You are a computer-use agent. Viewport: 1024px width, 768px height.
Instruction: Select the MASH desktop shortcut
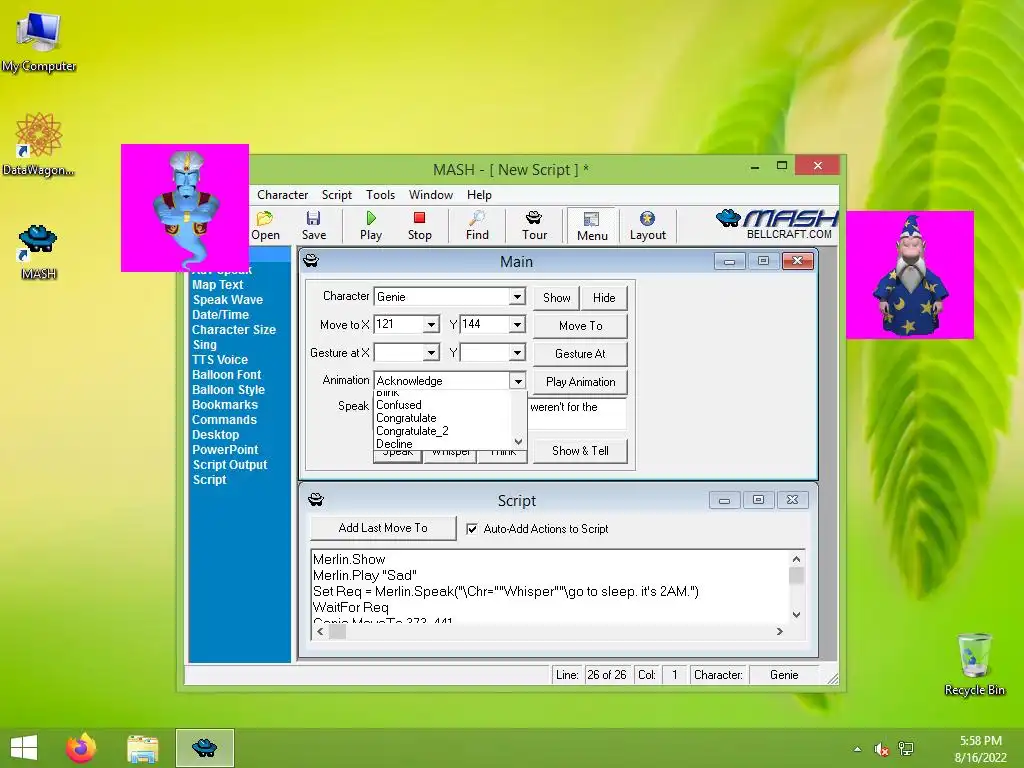click(x=38, y=251)
